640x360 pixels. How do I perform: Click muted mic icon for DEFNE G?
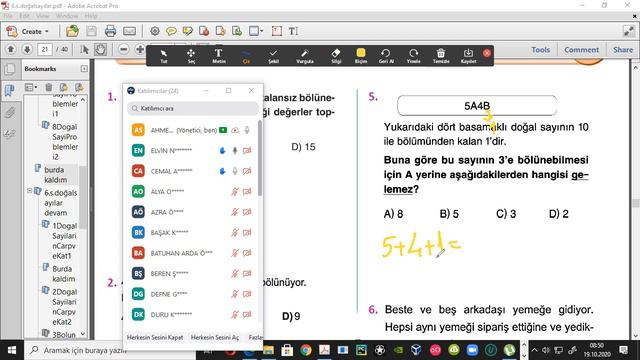[235, 294]
